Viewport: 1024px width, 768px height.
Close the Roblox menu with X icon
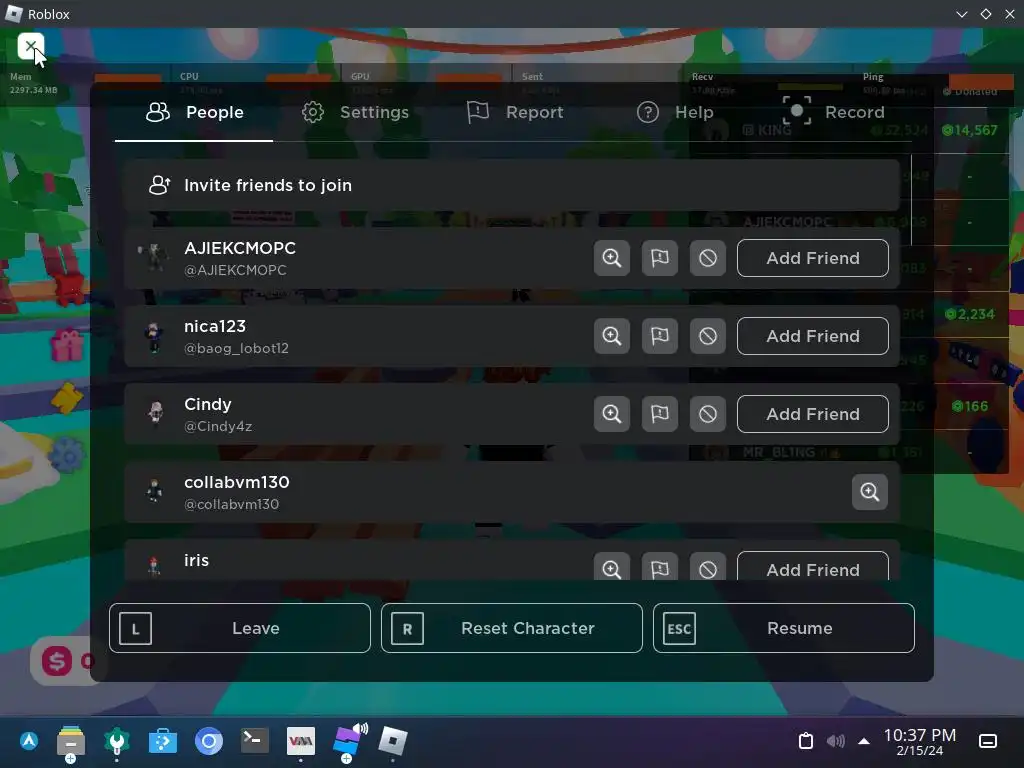pos(30,46)
